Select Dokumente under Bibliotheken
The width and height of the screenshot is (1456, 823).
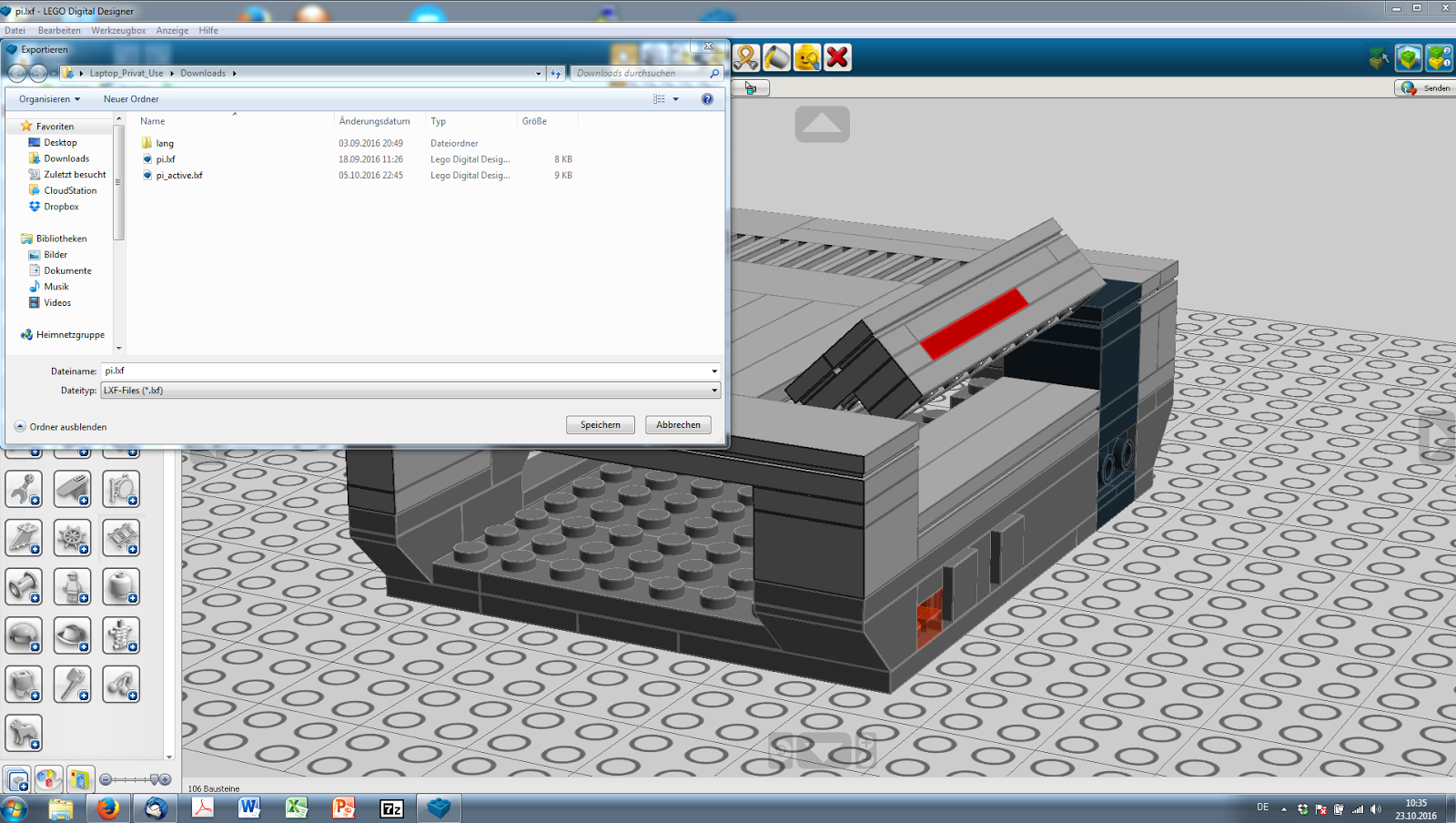click(67, 271)
